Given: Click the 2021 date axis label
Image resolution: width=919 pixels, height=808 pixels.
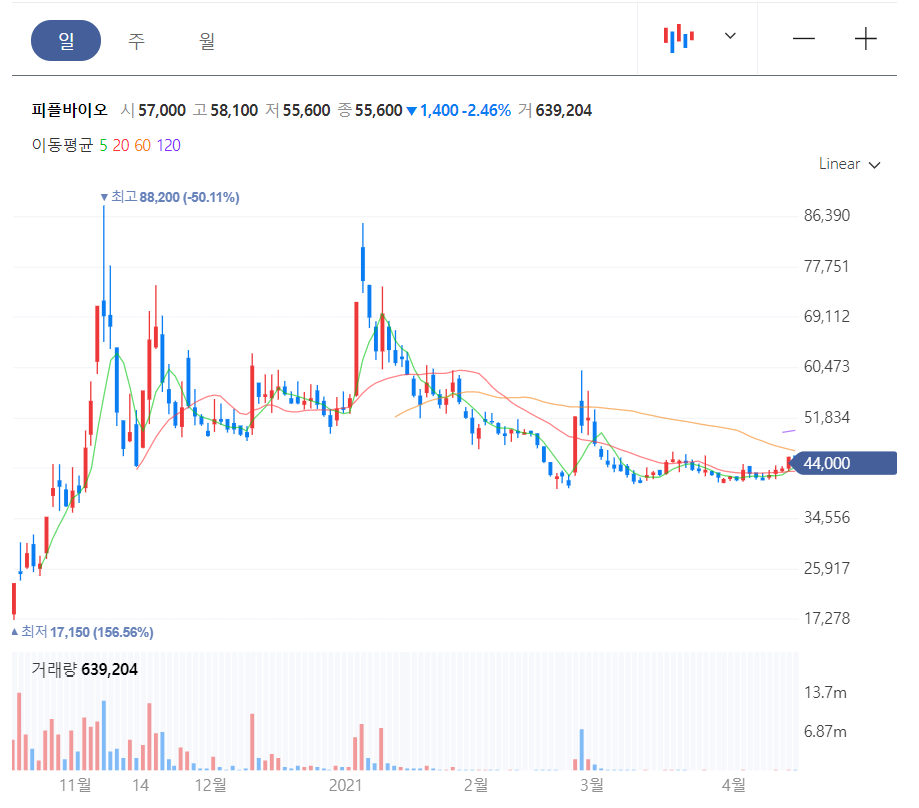Looking at the screenshot, I should pos(345,785).
